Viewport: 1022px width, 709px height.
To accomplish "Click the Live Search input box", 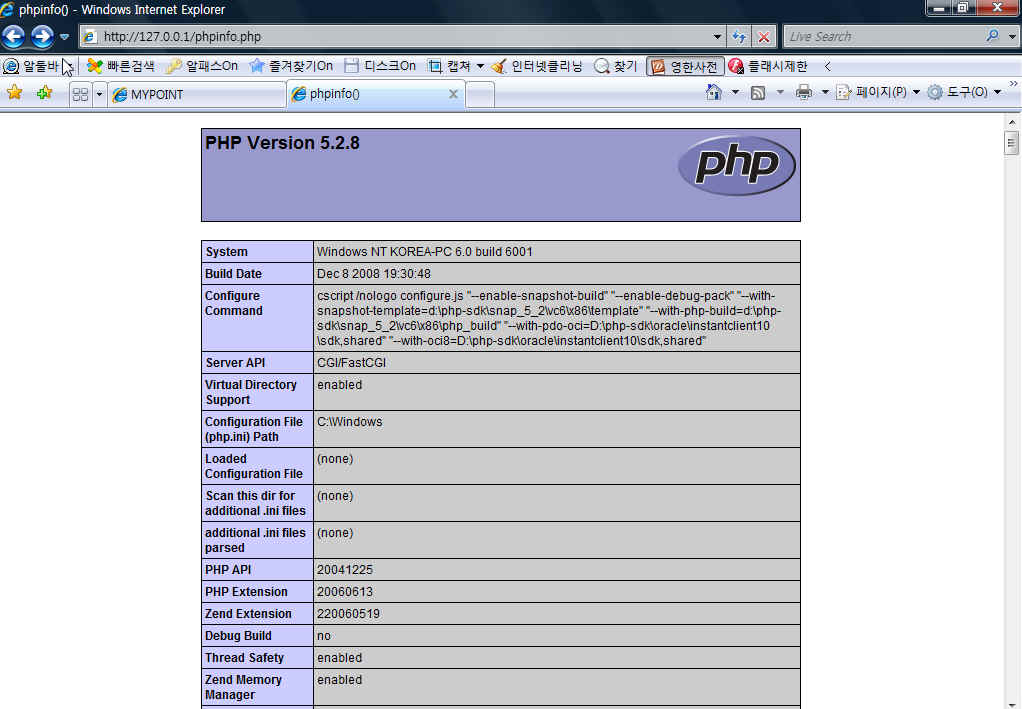I will pos(883,36).
